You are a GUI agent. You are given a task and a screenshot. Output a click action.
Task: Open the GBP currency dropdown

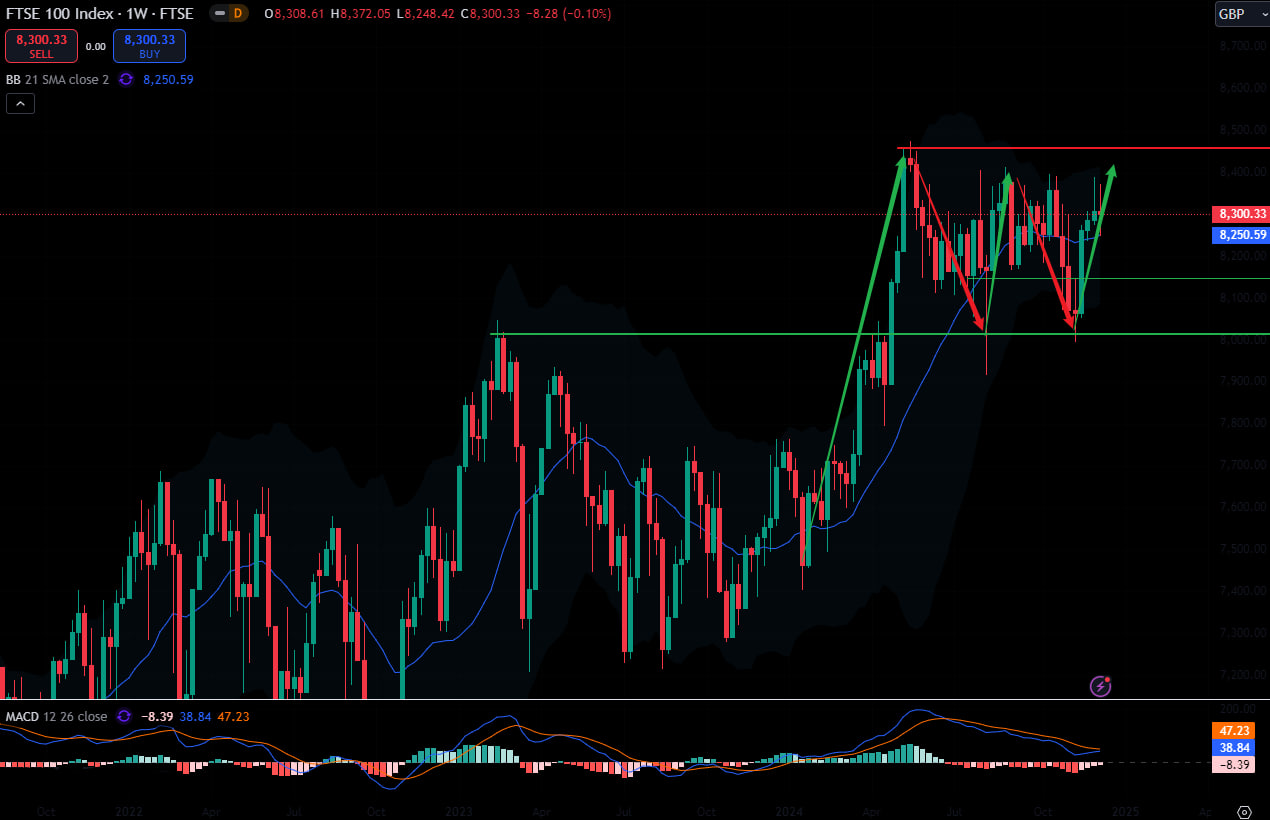(1241, 14)
